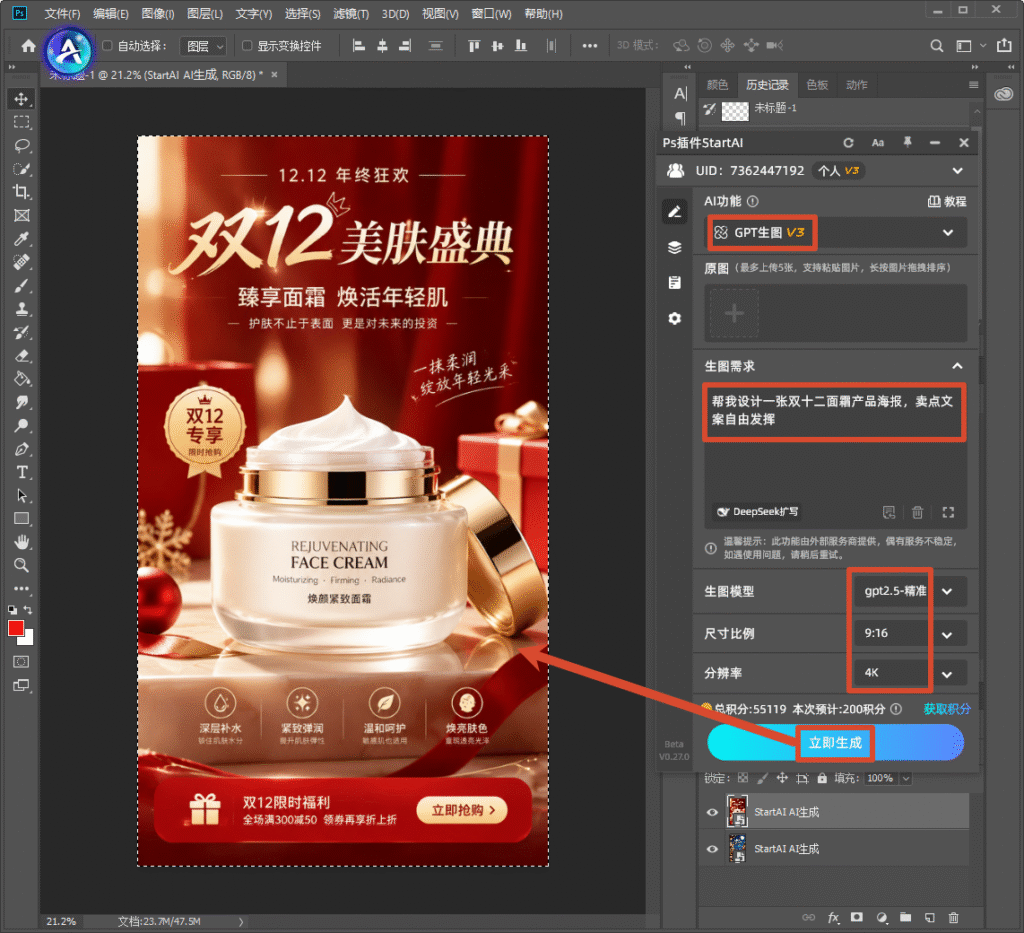The width and height of the screenshot is (1024, 933).
Task: Toggle Quick Mask mode
Action: (x=22, y=661)
